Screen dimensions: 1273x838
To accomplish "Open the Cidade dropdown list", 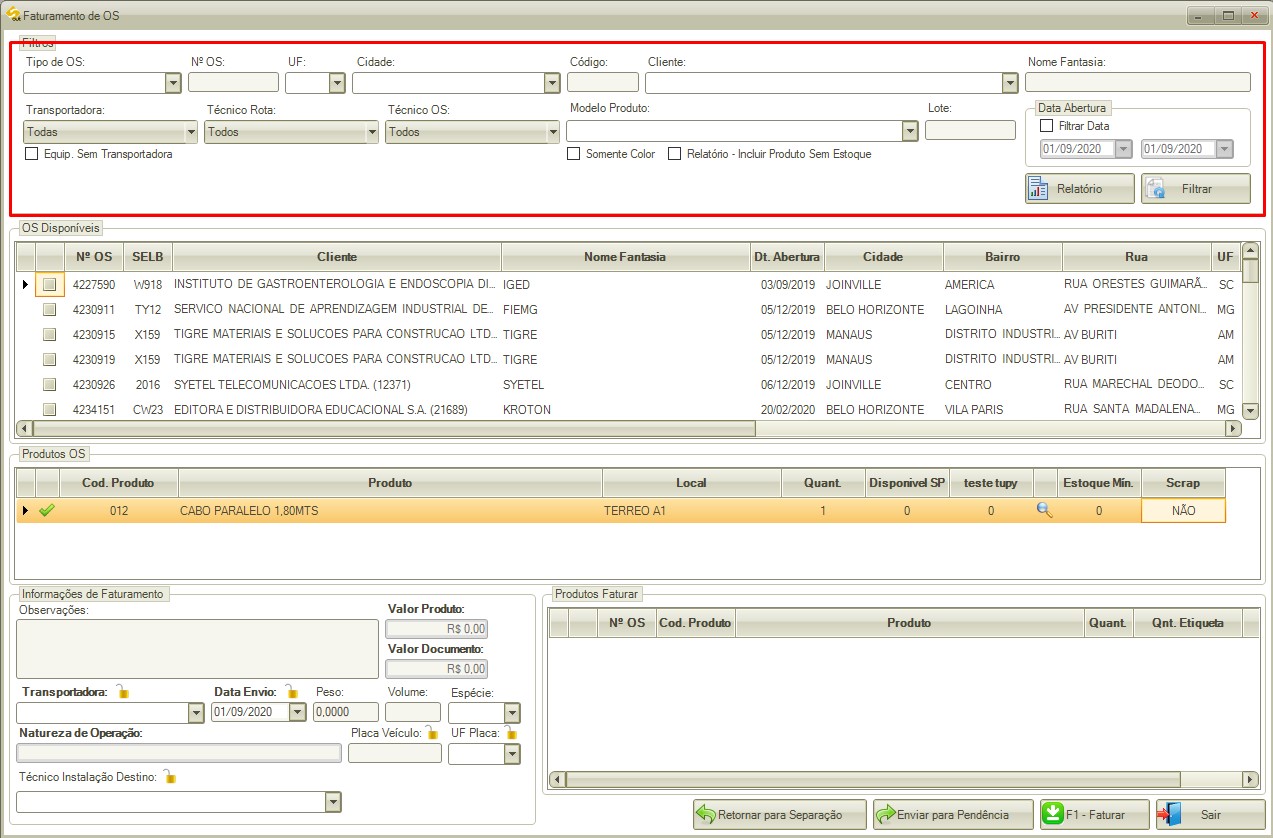I will coord(552,83).
